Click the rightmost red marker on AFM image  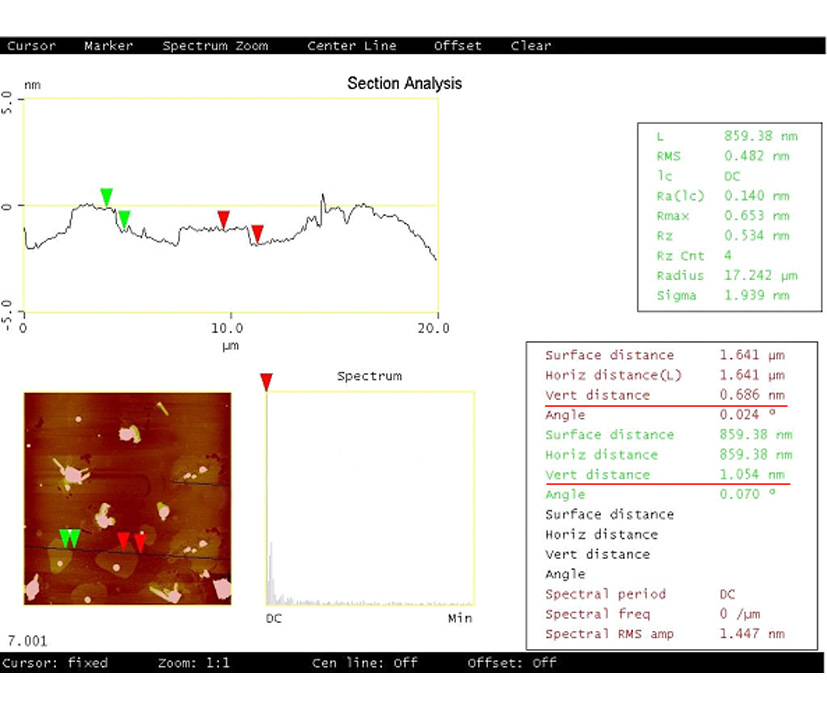[x=140, y=541]
